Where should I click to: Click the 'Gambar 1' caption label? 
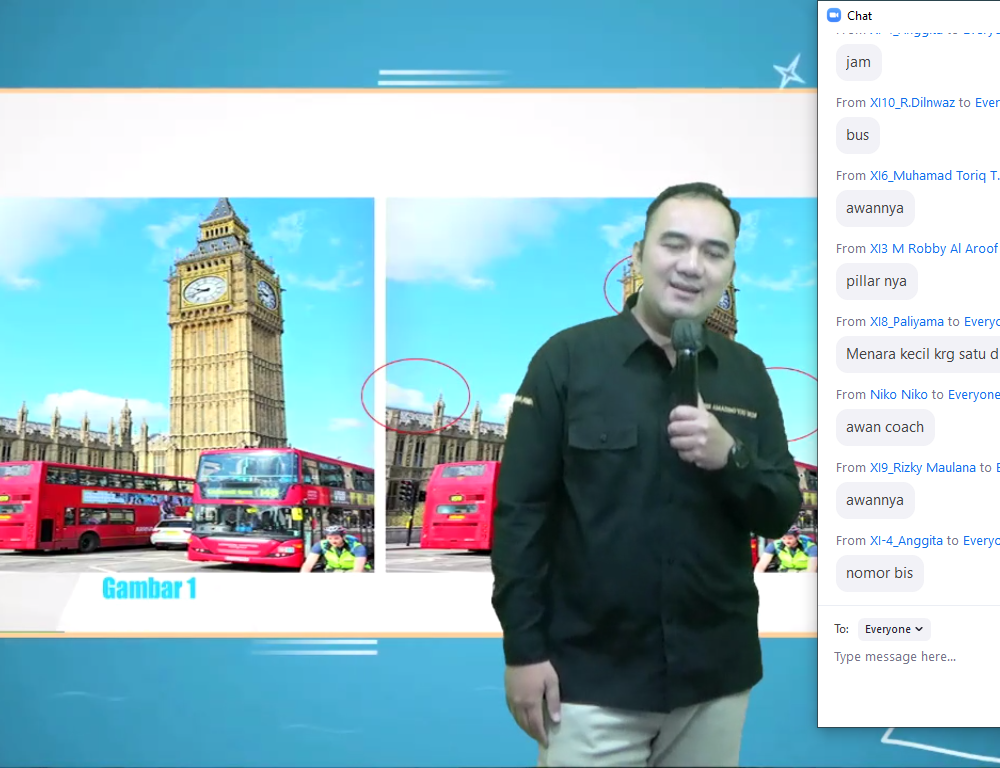pyautogui.click(x=149, y=589)
